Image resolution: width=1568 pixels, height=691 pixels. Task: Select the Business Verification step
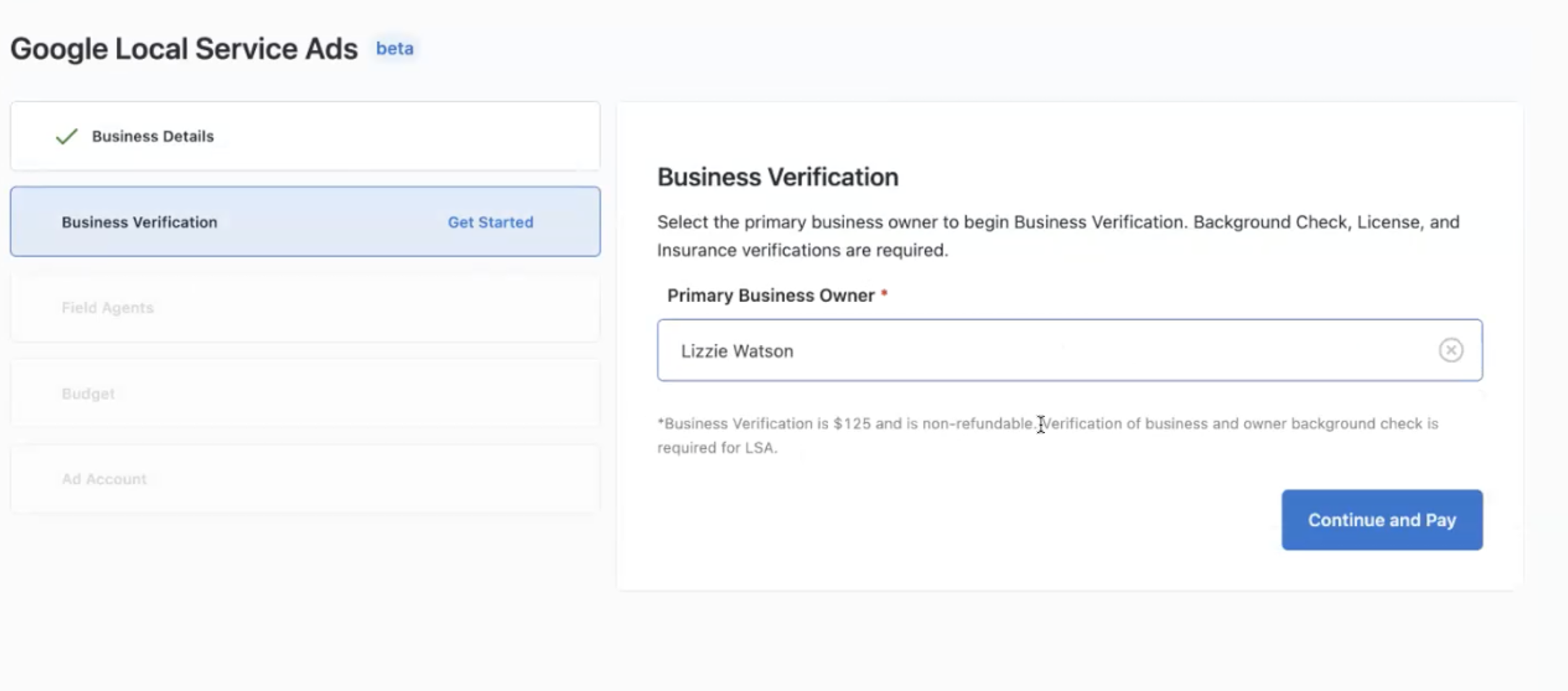point(305,221)
